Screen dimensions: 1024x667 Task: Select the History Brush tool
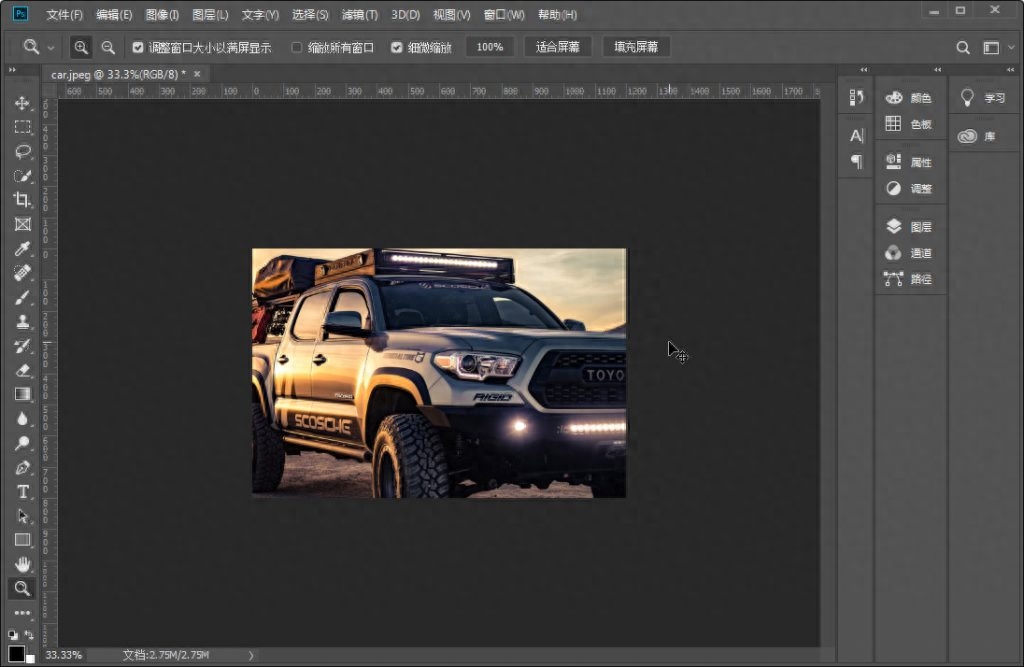click(x=22, y=346)
